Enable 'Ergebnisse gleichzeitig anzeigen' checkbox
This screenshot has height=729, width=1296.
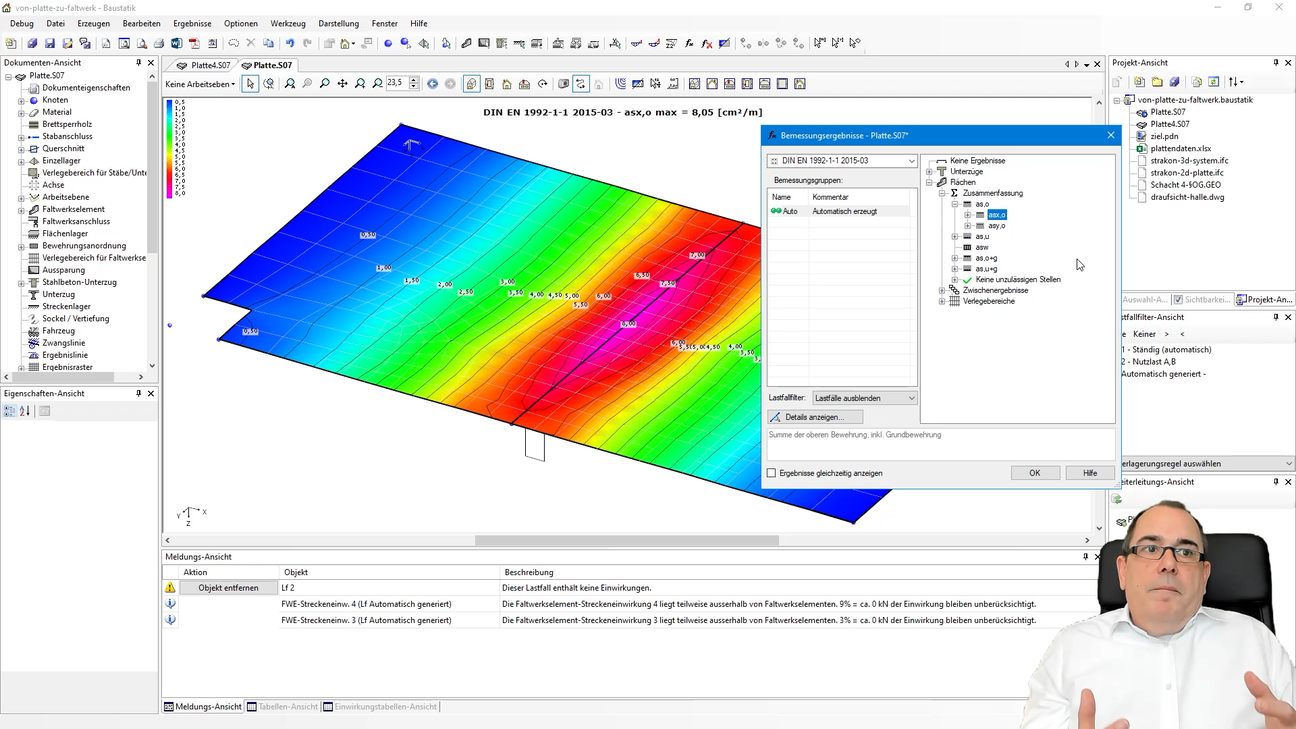click(771, 473)
